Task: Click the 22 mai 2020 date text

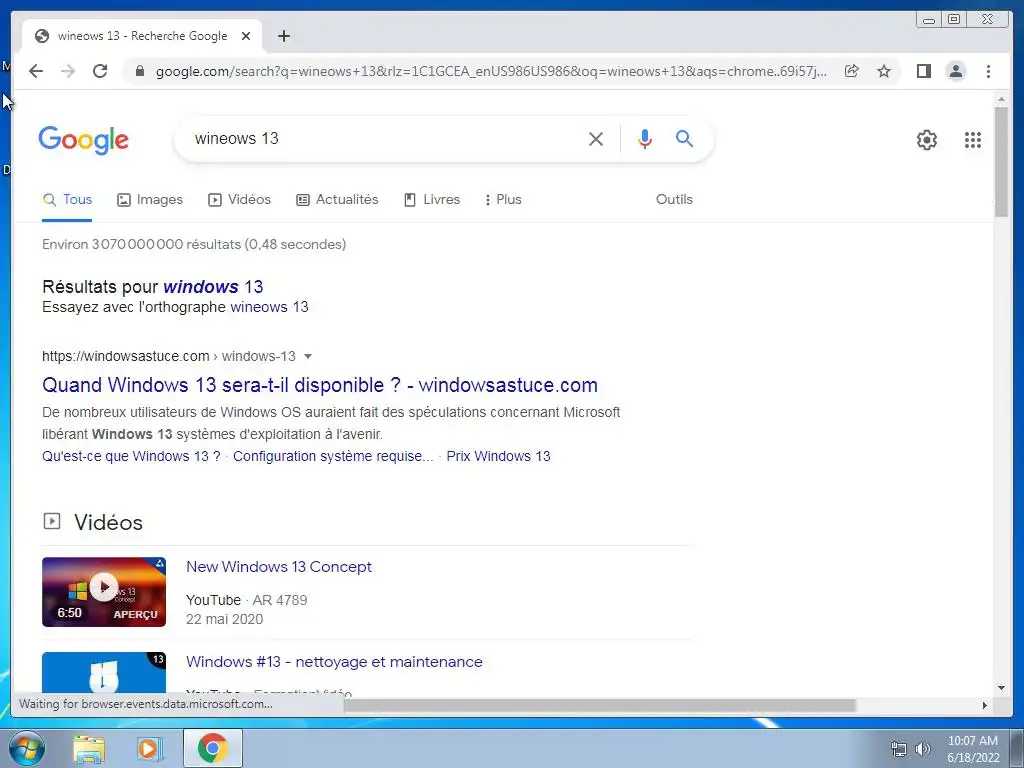Action: (x=225, y=619)
